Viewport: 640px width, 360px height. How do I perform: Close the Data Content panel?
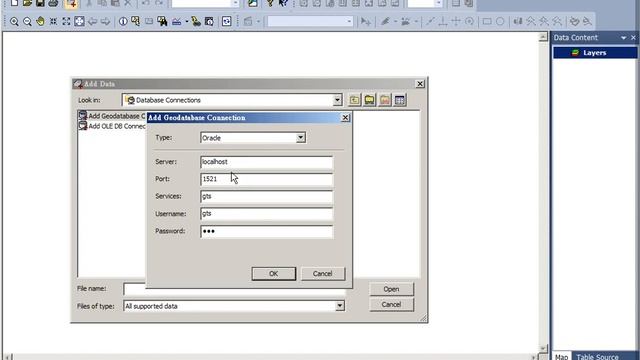pyautogui.click(x=633, y=38)
